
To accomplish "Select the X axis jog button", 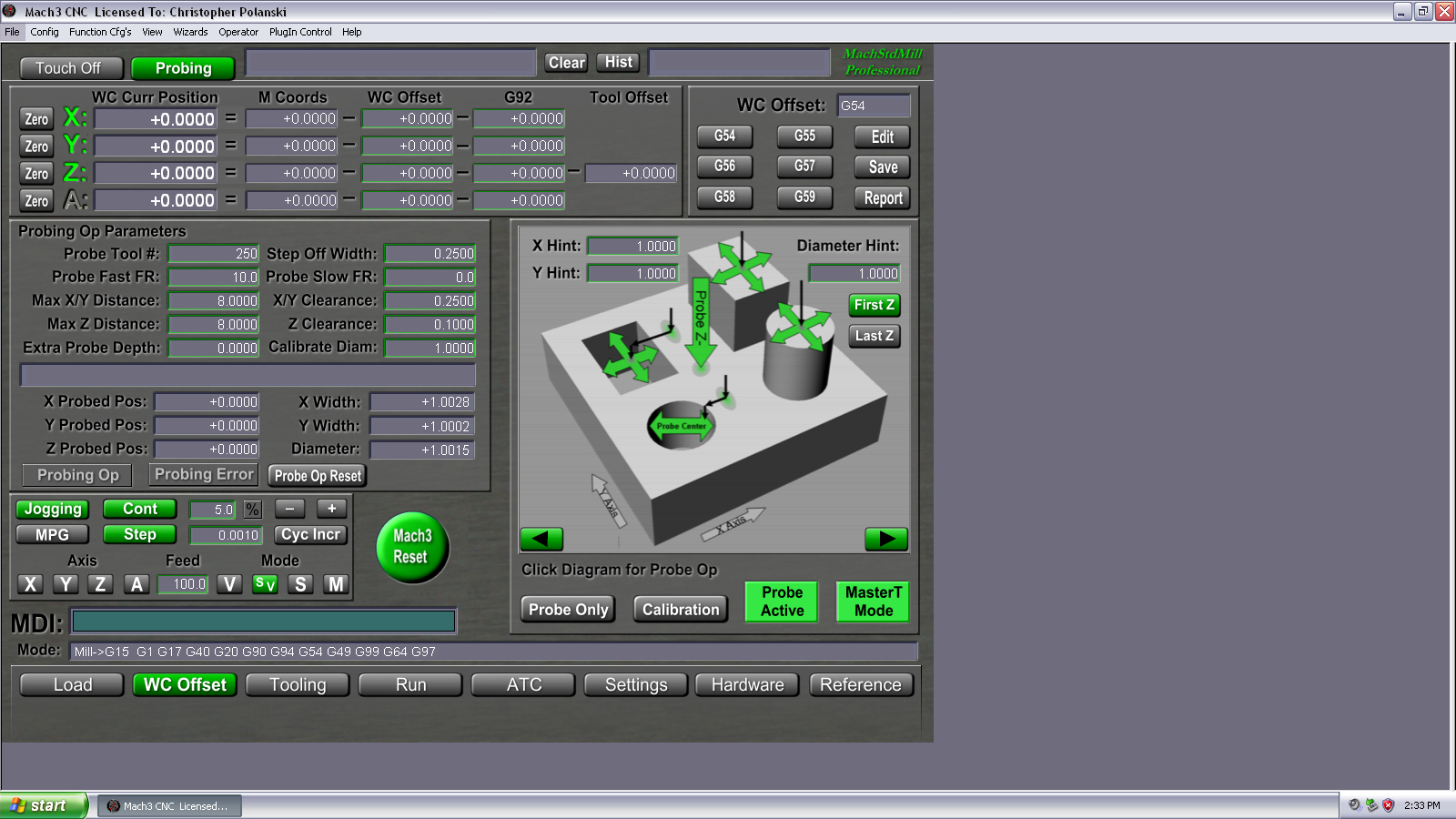I will 31,584.
